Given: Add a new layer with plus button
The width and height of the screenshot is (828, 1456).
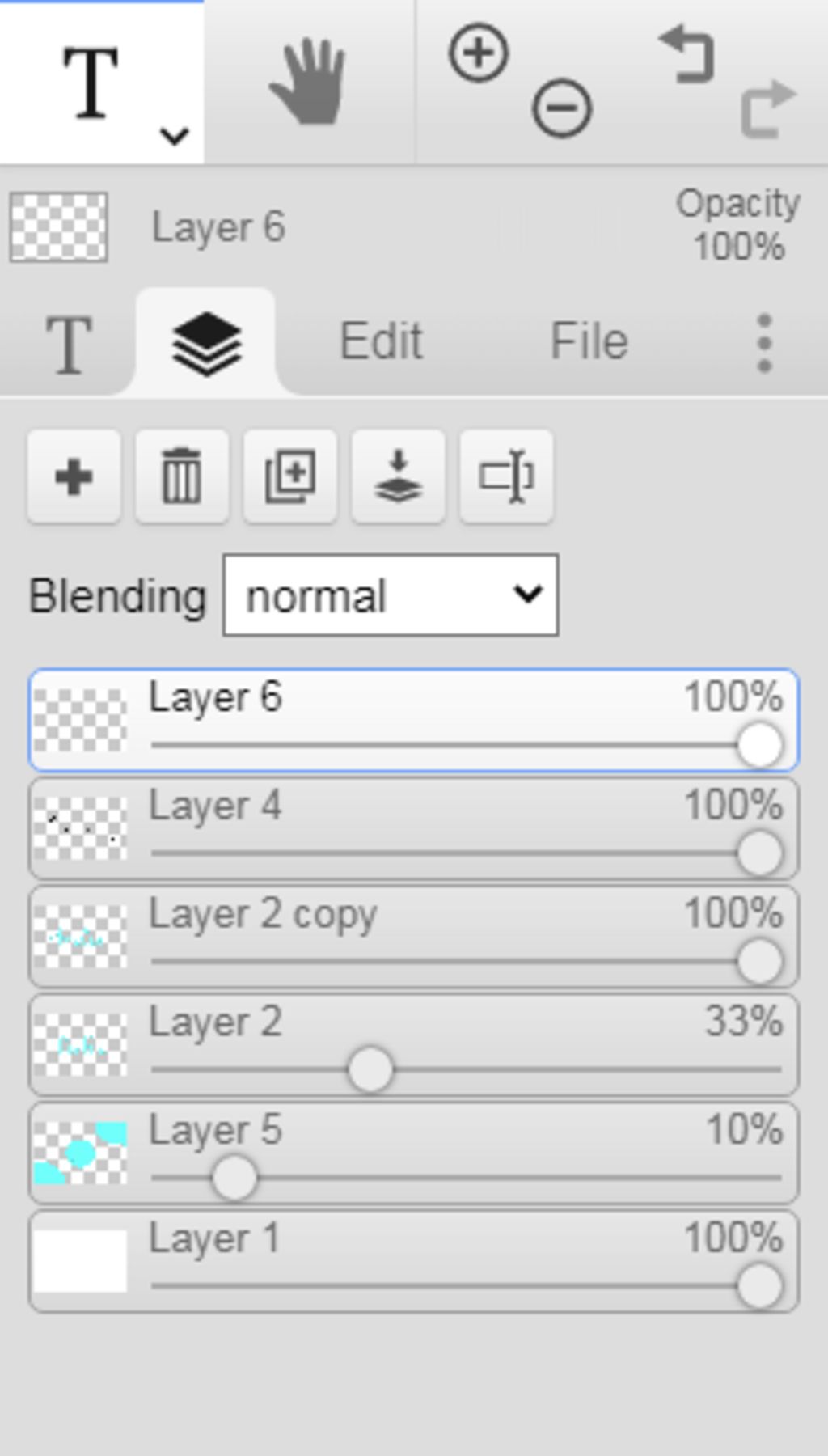Looking at the screenshot, I should pyautogui.click(x=74, y=476).
